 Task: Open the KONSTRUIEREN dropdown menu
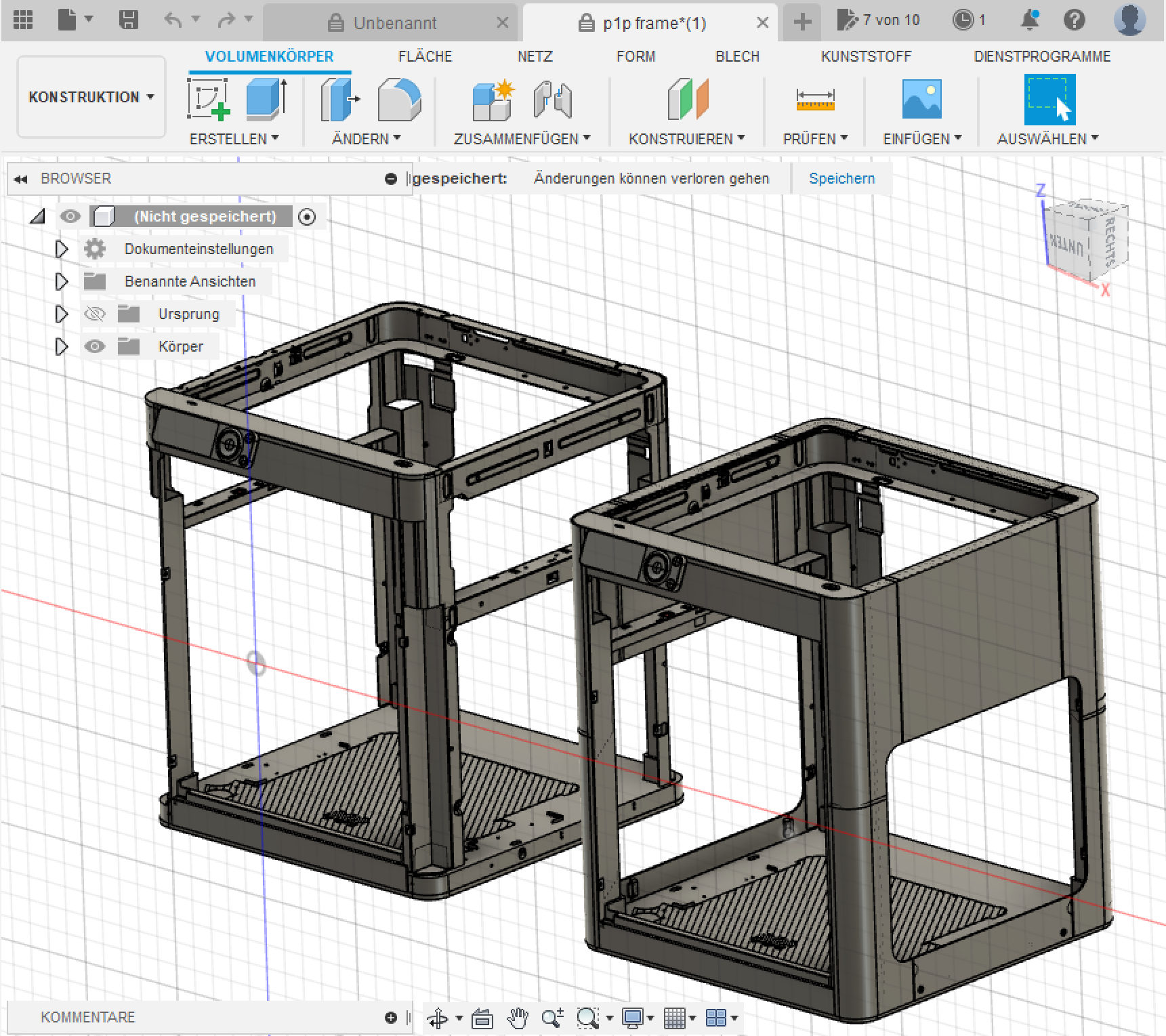[686, 139]
